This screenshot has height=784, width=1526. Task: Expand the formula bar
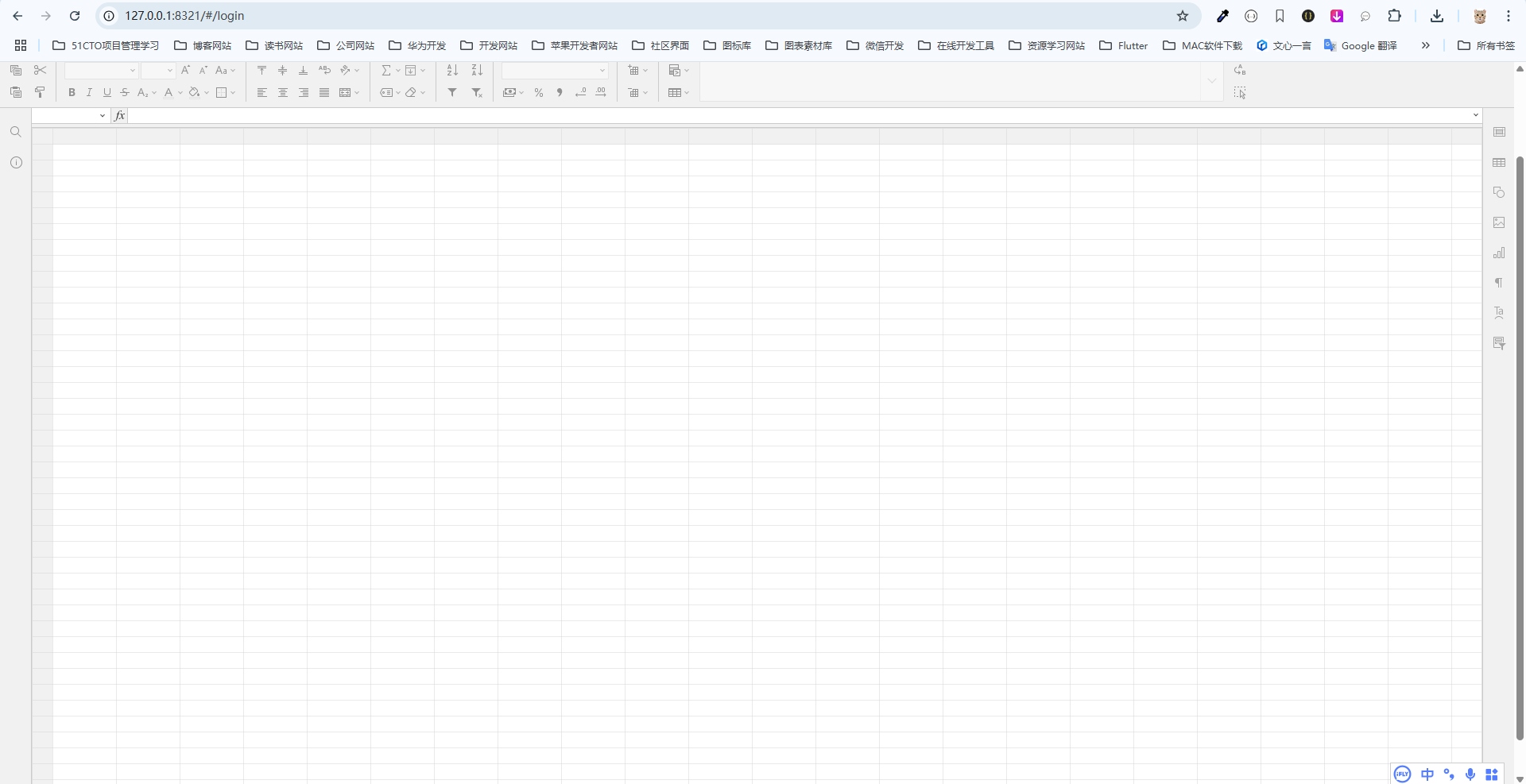(x=1476, y=115)
